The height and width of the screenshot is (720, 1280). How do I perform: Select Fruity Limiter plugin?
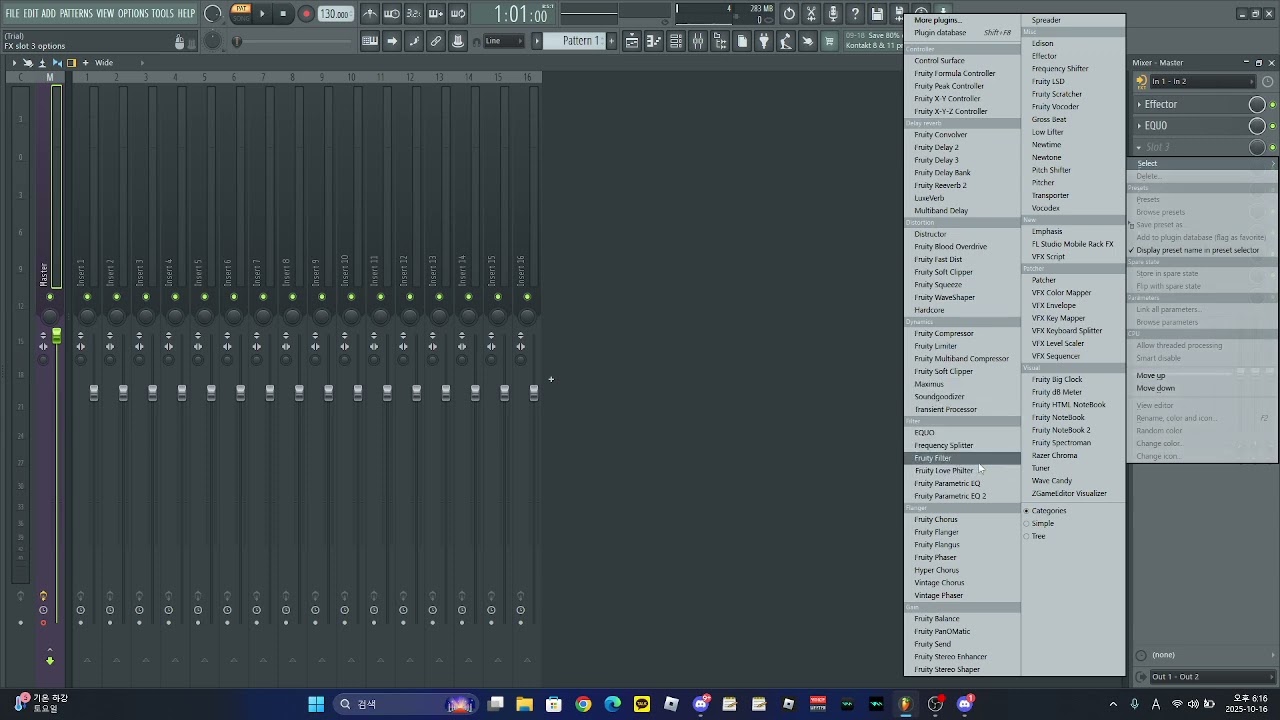[x=962, y=346]
